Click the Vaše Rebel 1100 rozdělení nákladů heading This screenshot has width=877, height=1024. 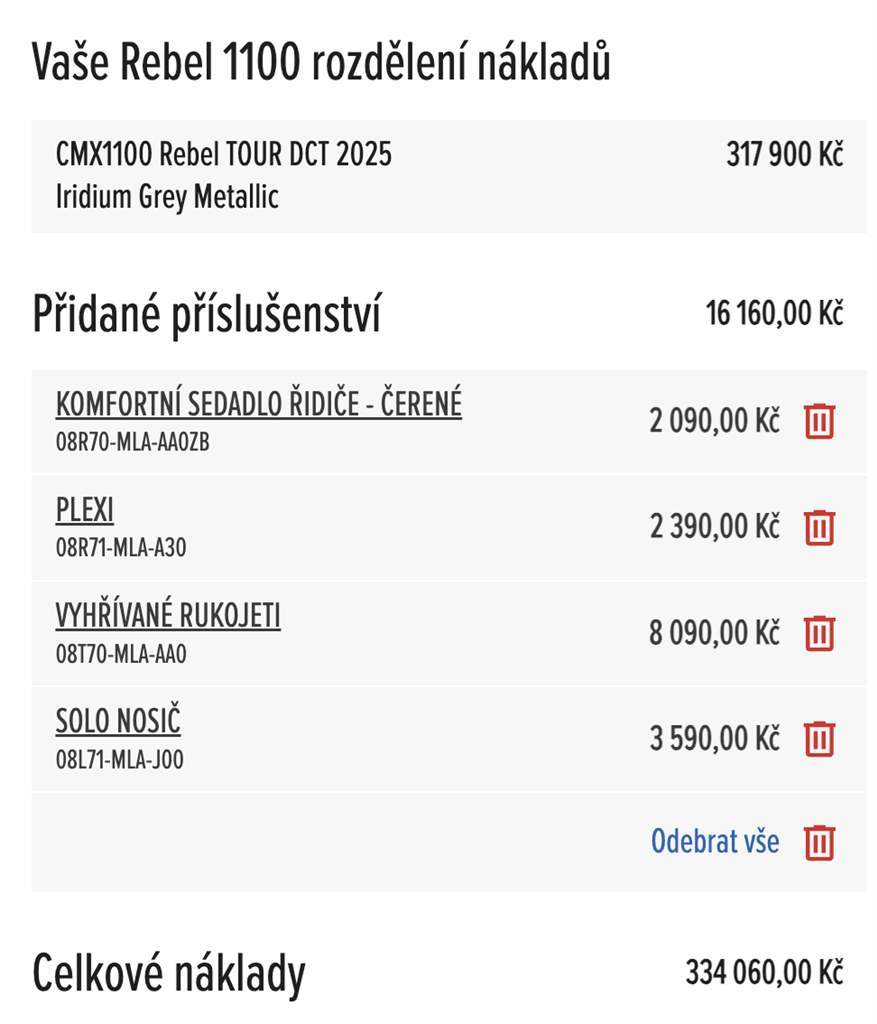(x=321, y=63)
